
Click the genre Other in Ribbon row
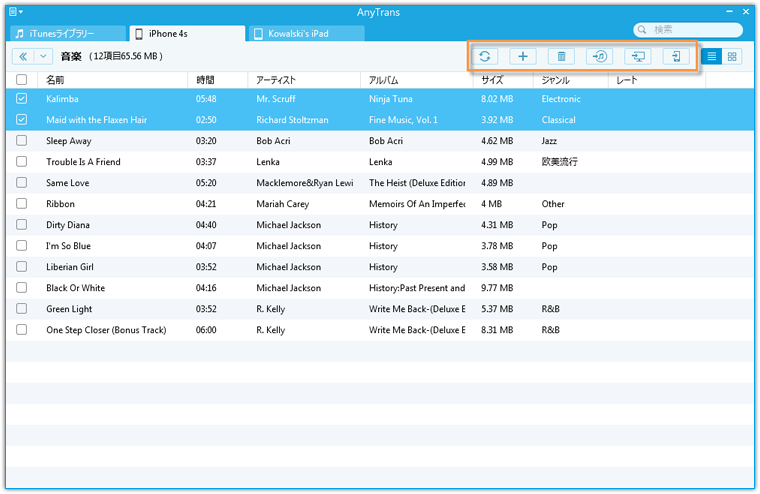point(553,204)
